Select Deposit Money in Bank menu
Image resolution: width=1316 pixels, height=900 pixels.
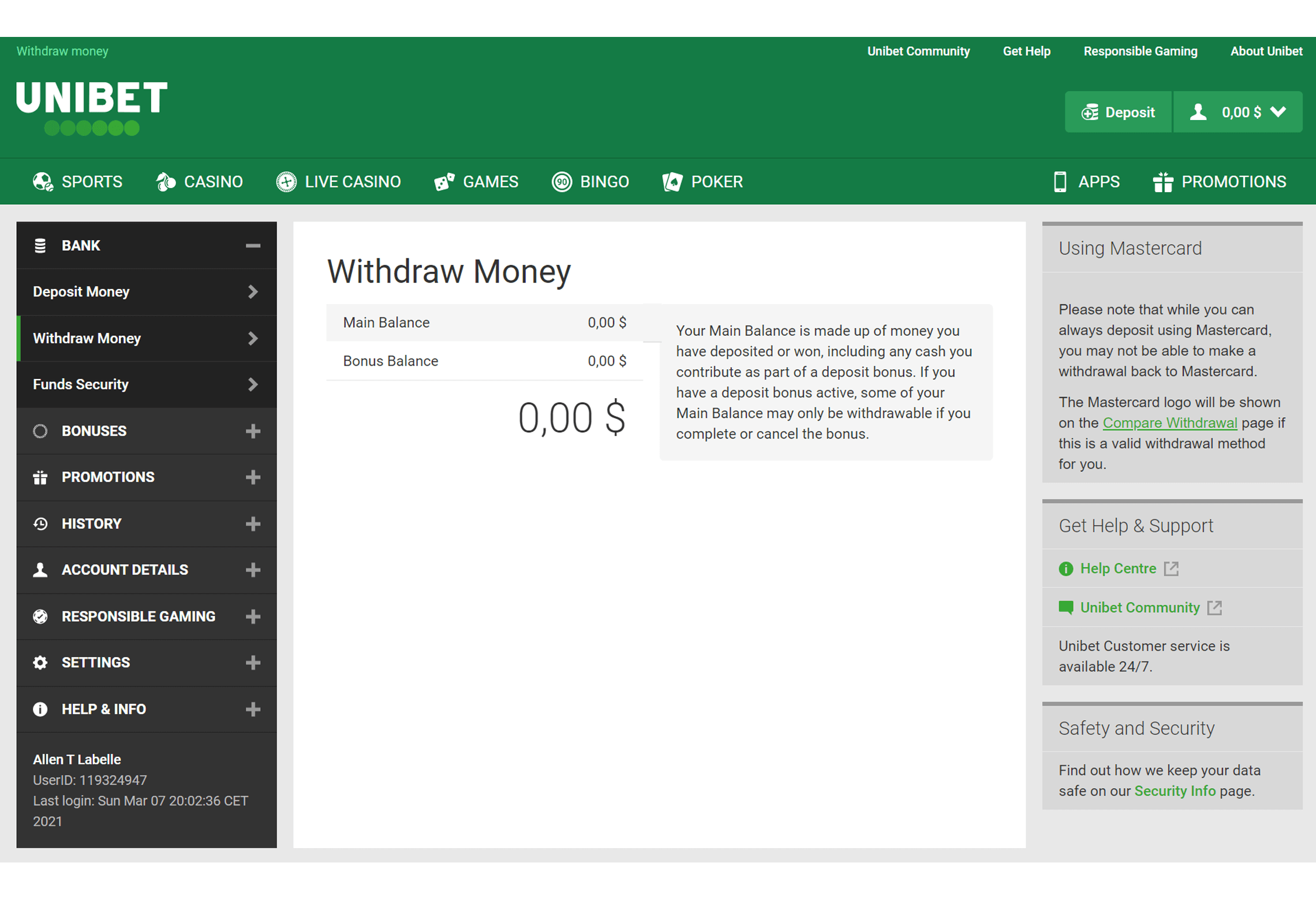click(x=147, y=292)
